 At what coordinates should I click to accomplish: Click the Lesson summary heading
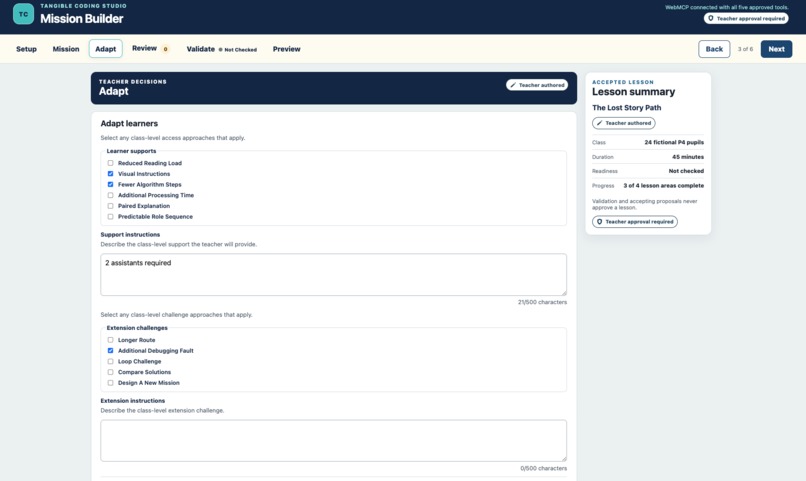[633, 92]
